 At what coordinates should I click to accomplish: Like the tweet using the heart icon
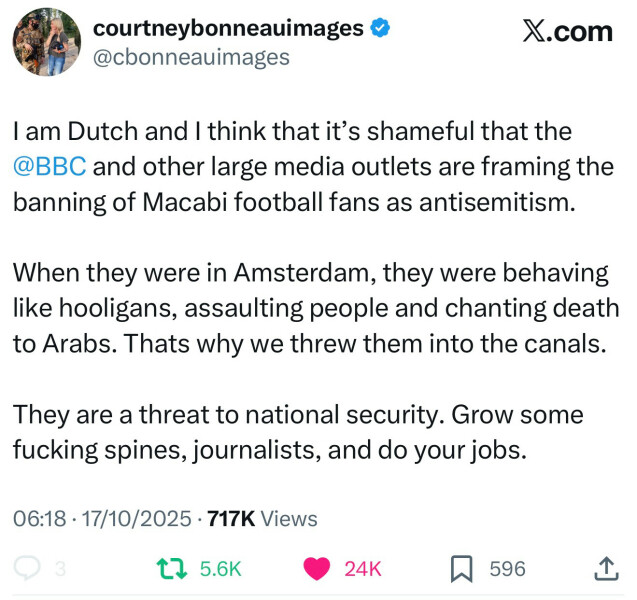coord(318,569)
